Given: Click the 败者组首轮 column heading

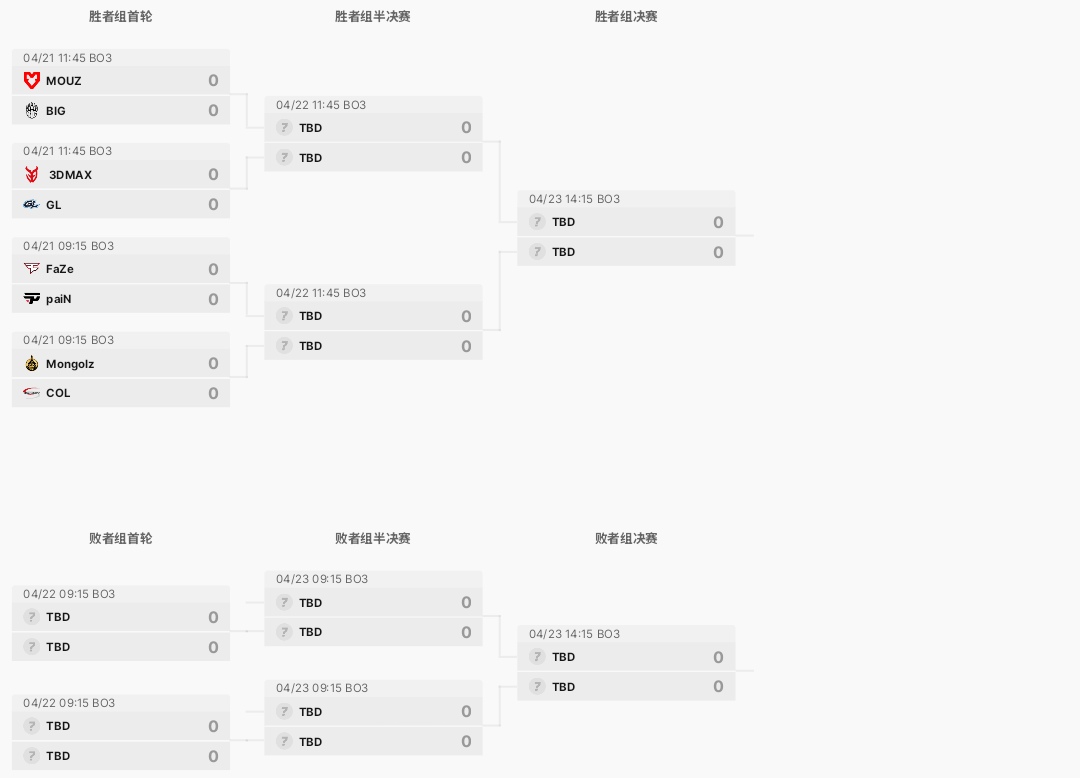Looking at the screenshot, I should (121, 538).
